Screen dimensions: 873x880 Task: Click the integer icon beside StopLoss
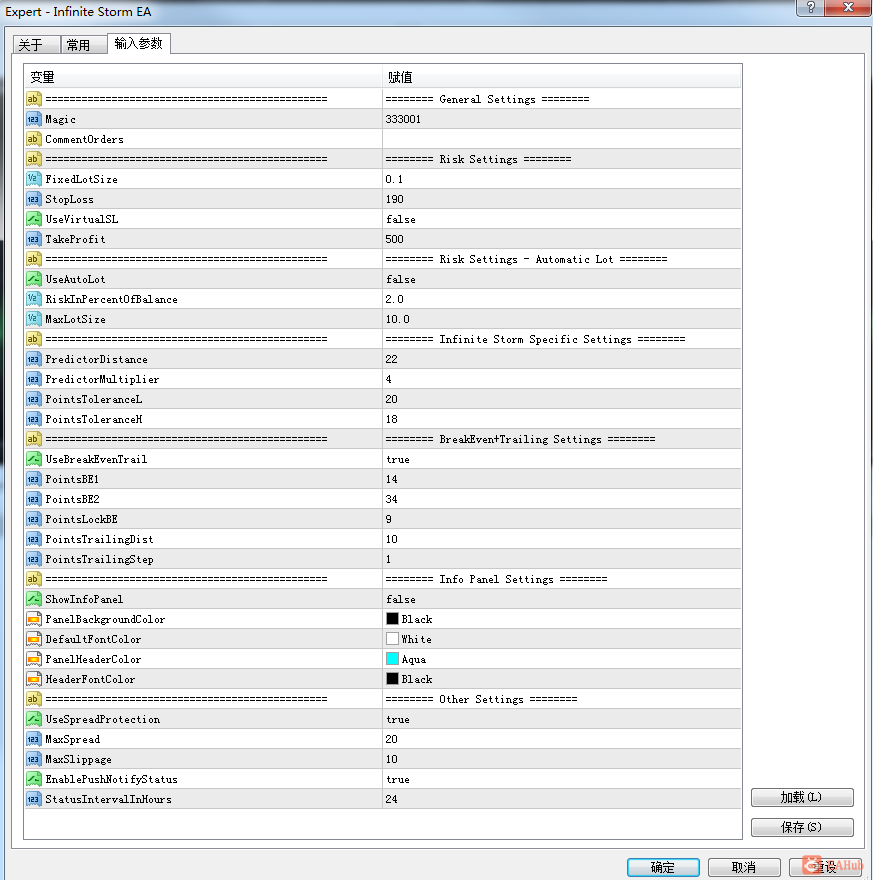click(34, 199)
